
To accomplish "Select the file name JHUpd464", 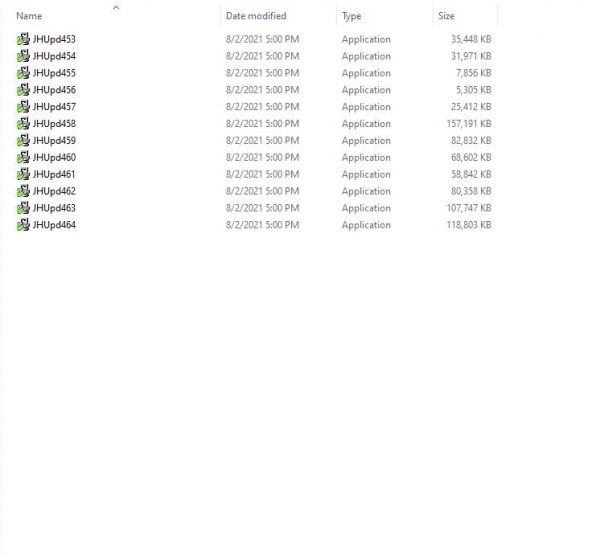I will click(x=54, y=225).
